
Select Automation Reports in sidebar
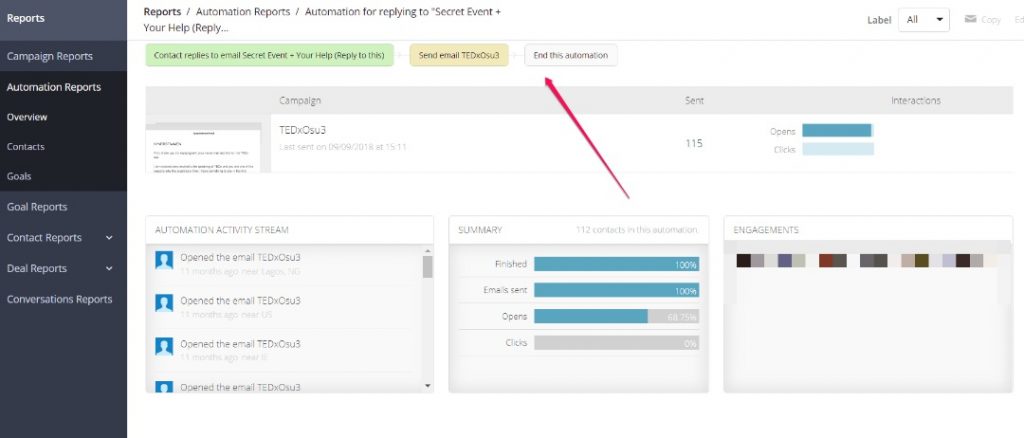click(54, 87)
